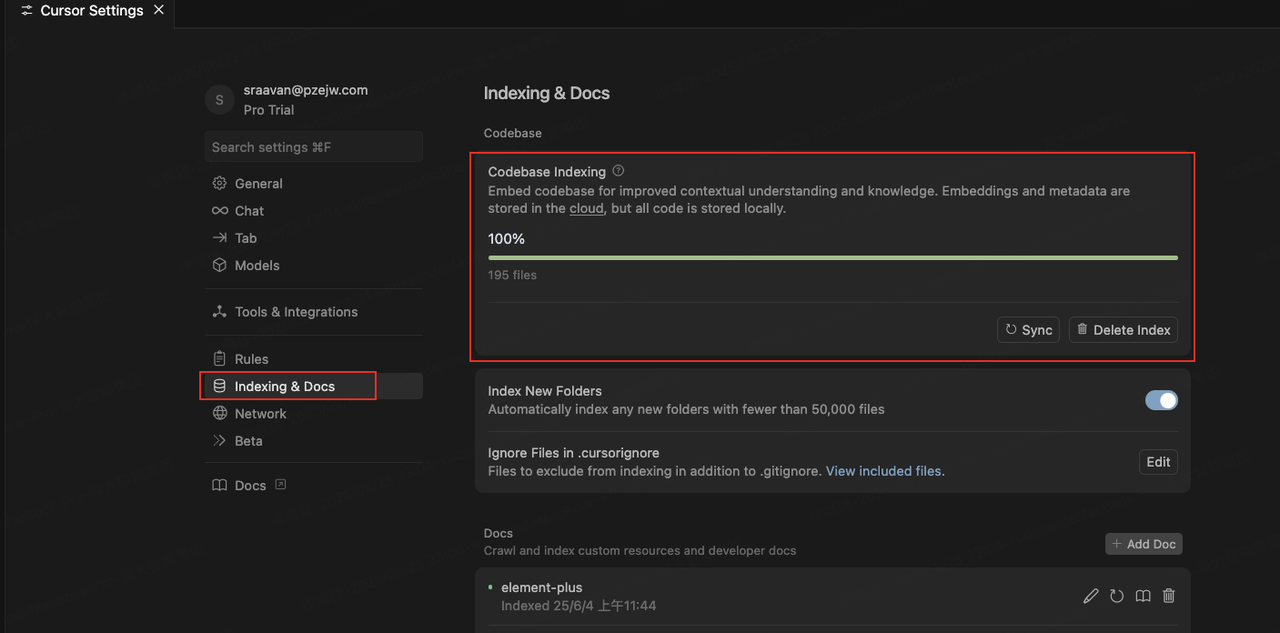Reindex element-plus doc with refresh icon
The image size is (1280, 633).
1117,596
